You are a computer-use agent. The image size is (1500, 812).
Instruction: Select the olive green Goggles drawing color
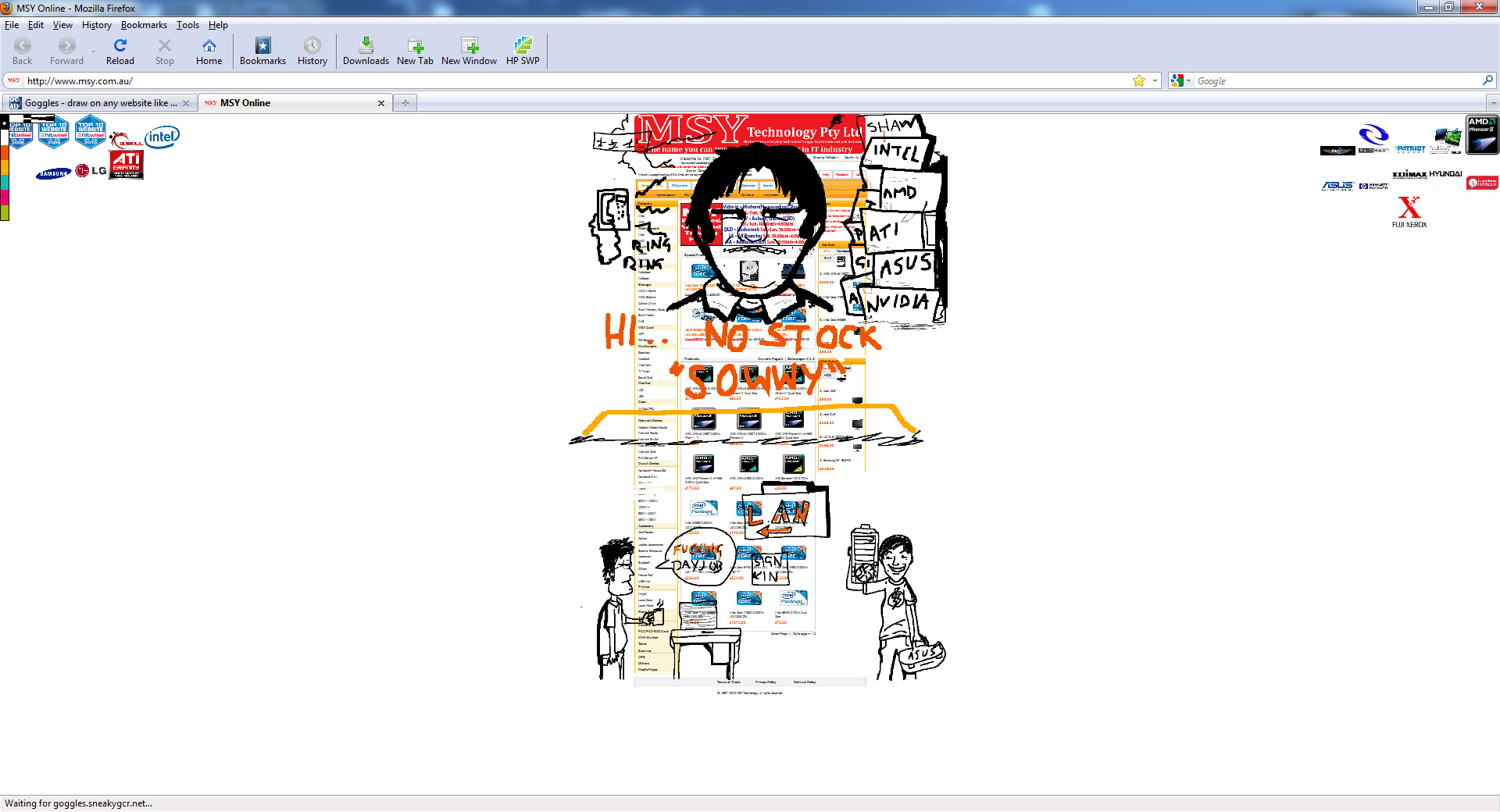tap(4, 214)
